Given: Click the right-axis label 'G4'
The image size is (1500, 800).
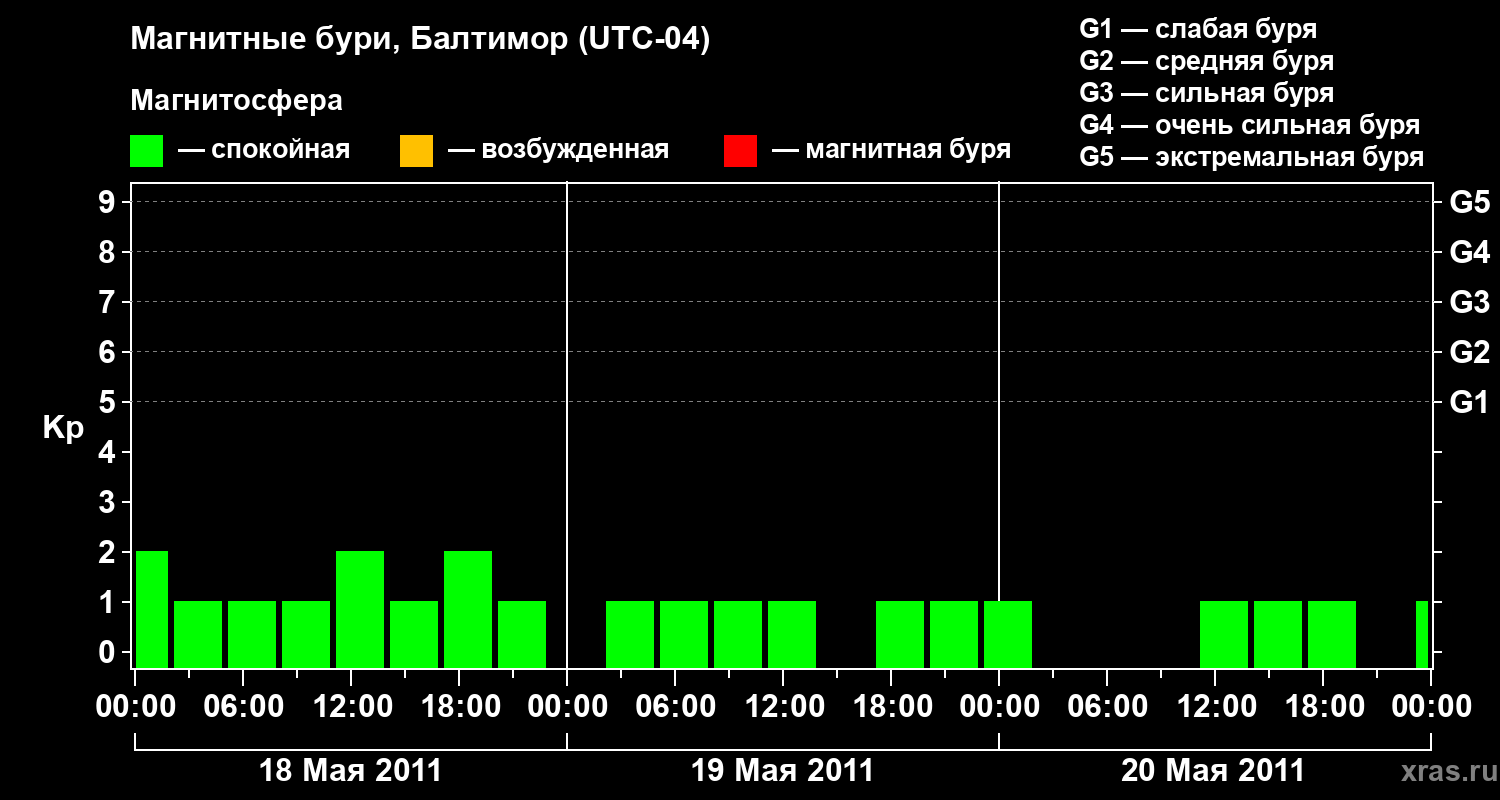Looking at the screenshot, I should tap(1470, 252).
